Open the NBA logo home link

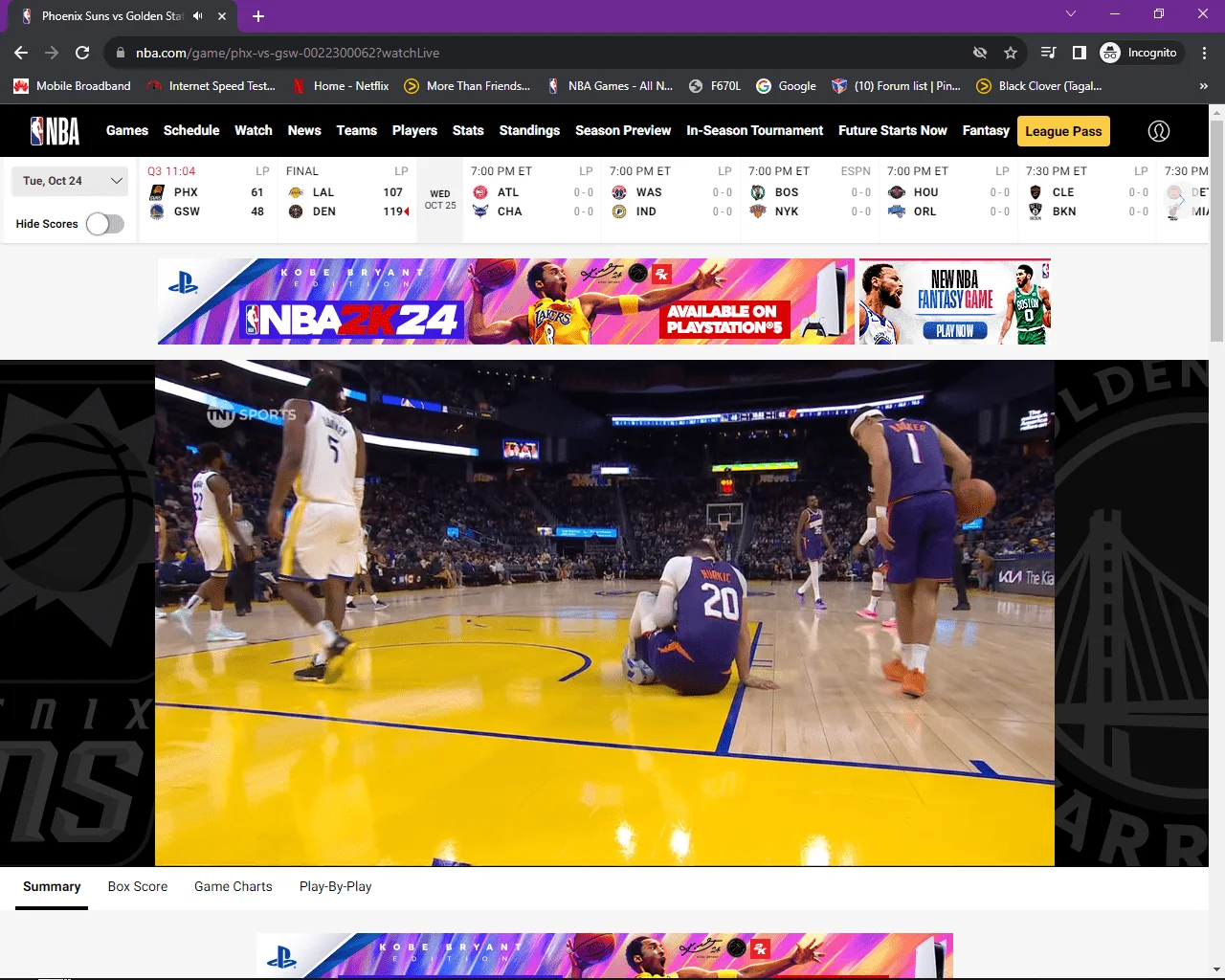click(55, 131)
